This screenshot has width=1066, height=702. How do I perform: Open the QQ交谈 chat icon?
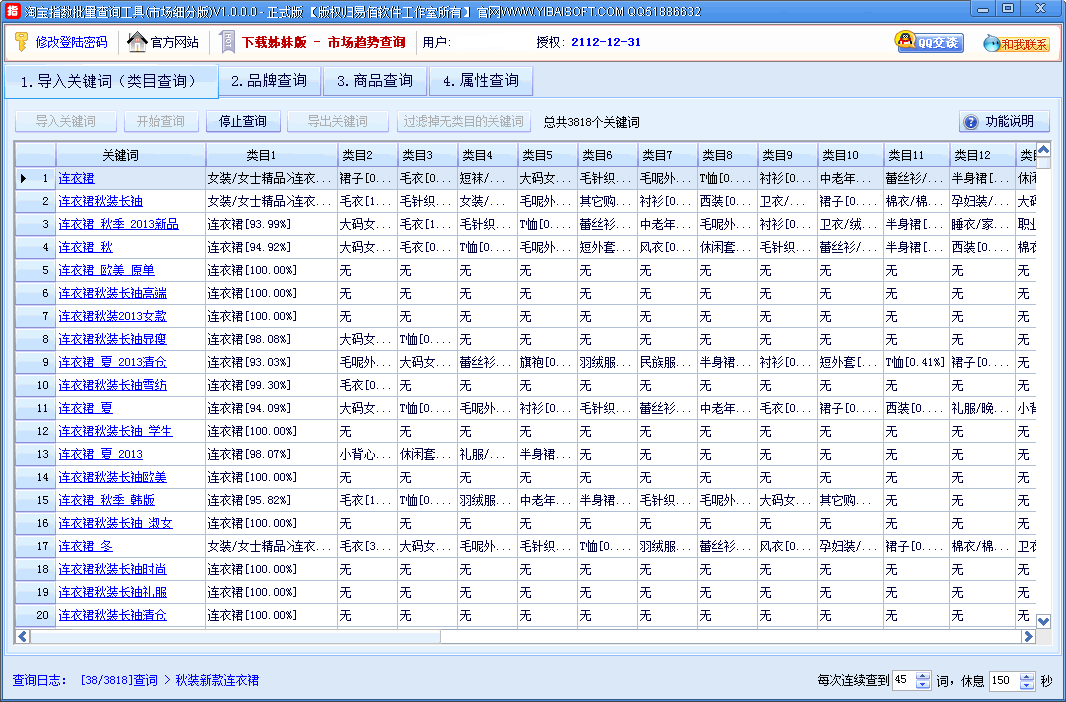pos(929,42)
